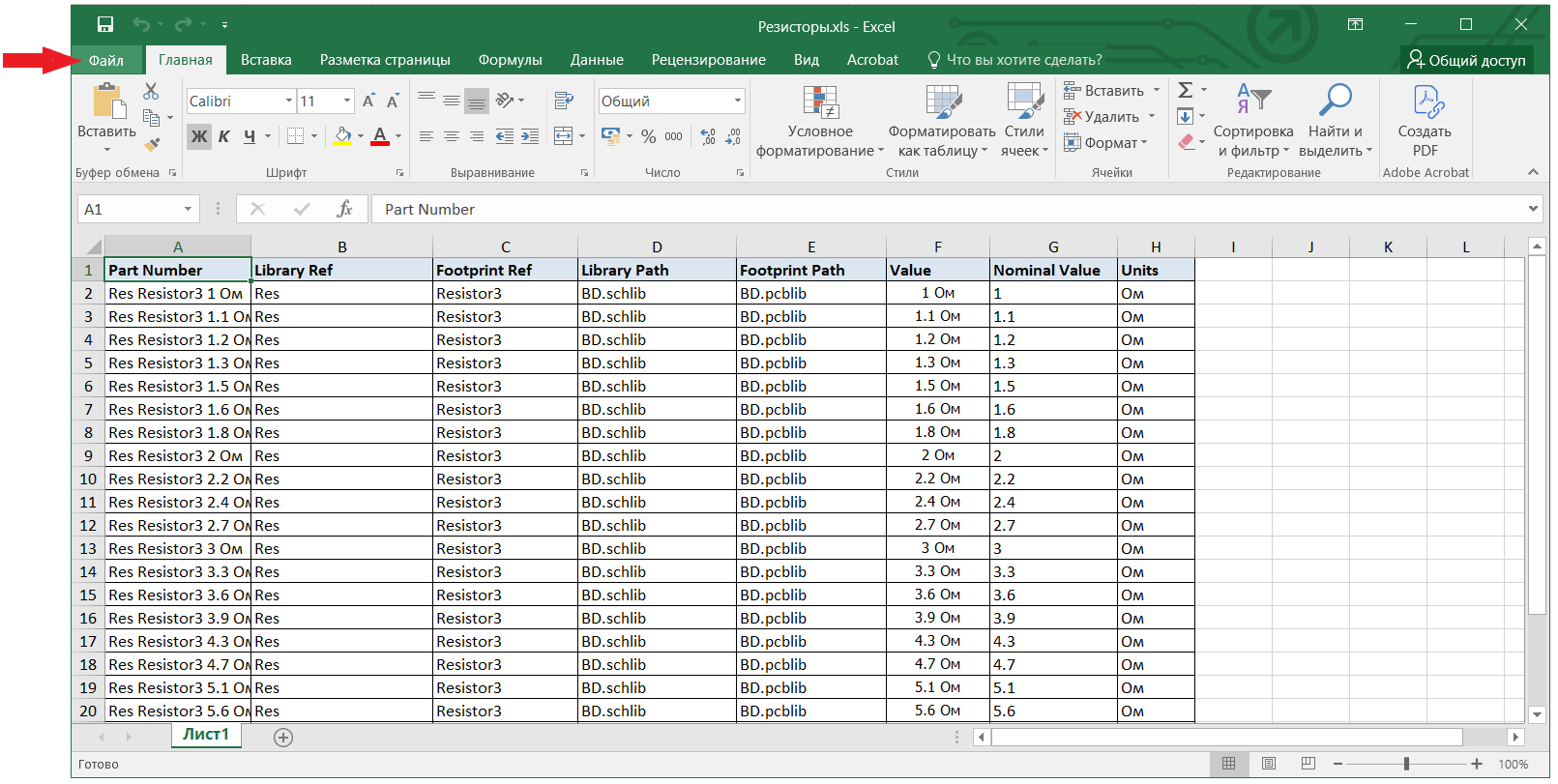Click the Insert Function fx icon
Image resolution: width=1558 pixels, height=784 pixels.
pos(344,209)
